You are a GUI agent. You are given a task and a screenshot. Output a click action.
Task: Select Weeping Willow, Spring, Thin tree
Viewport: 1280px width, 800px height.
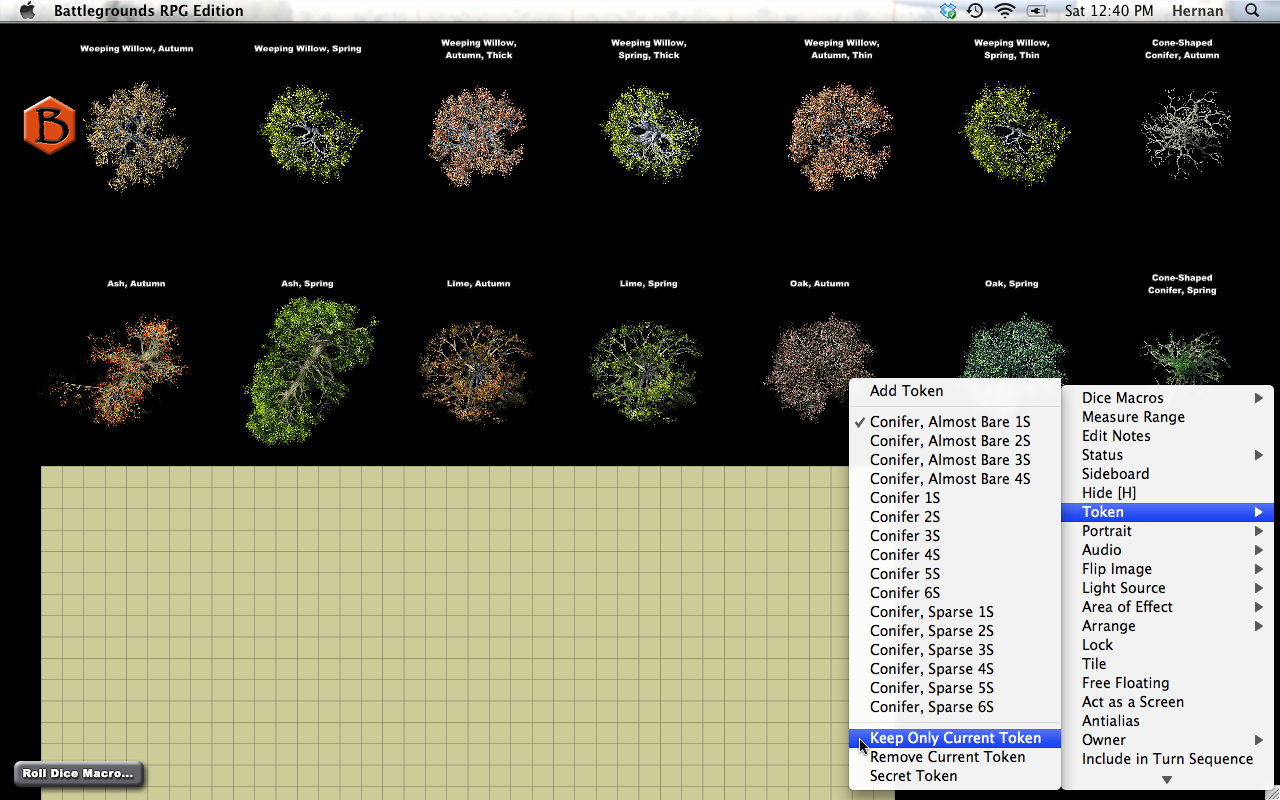1013,133
